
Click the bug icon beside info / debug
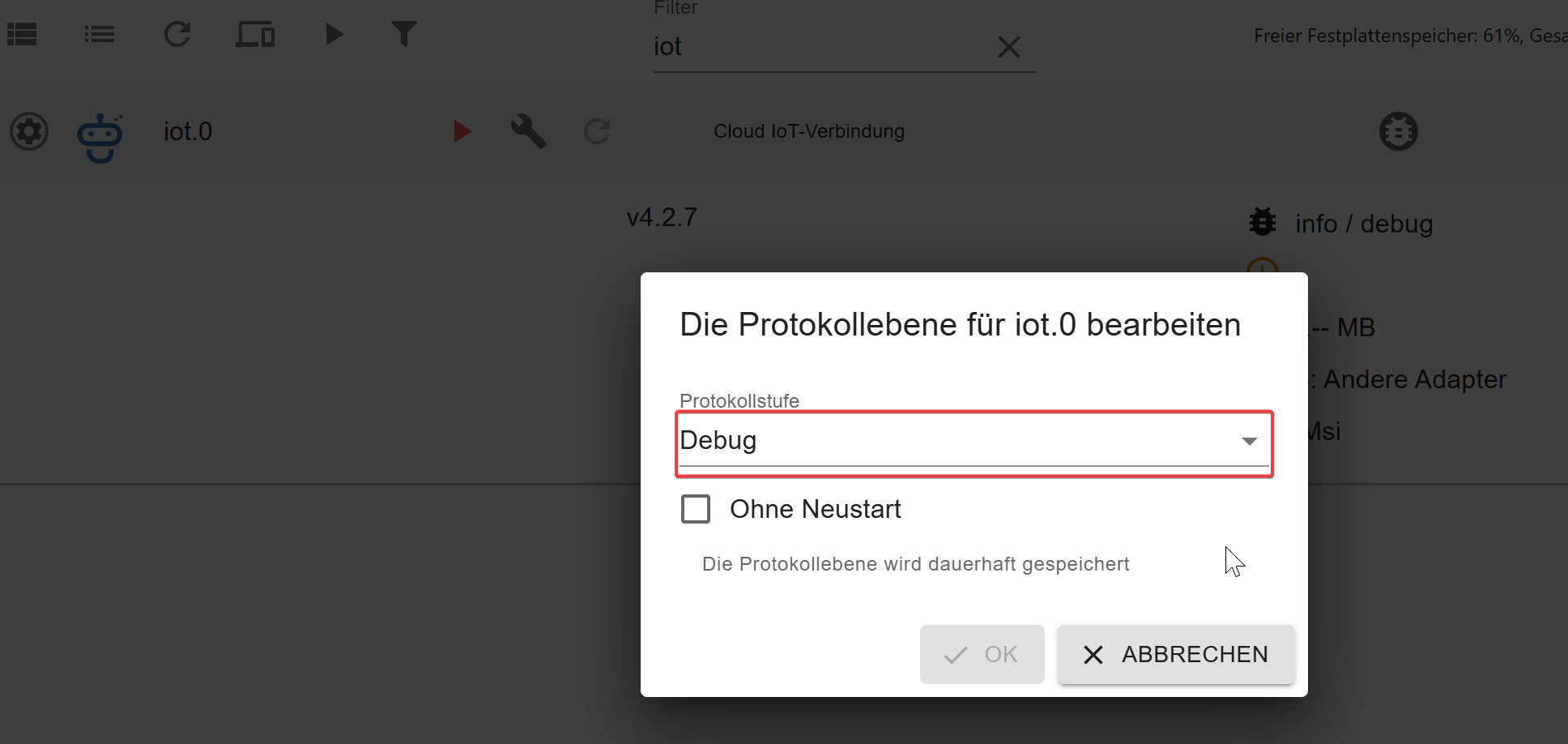tap(1262, 222)
